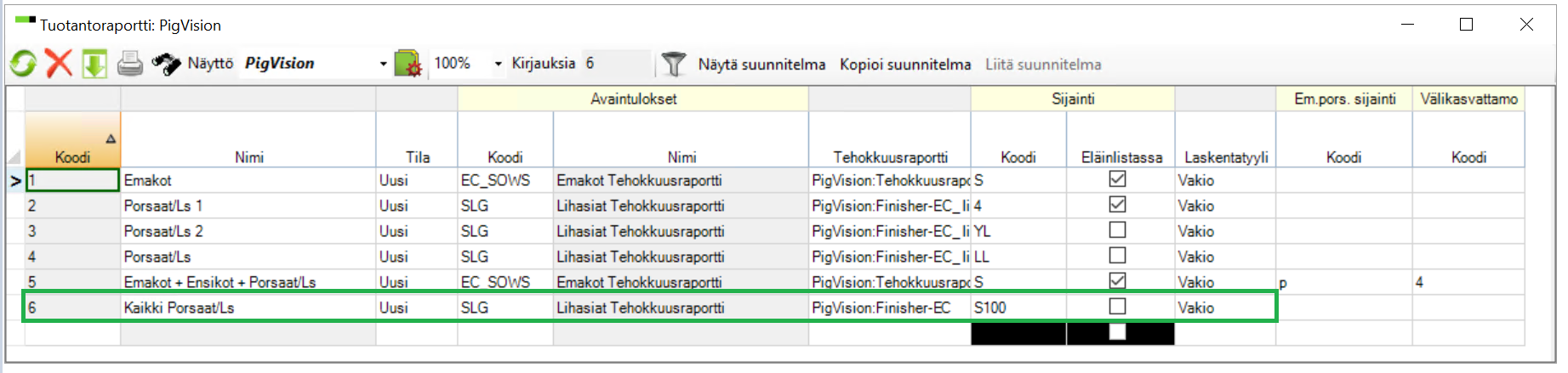Click the Eläinlistassa column header
Viewport: 1568px width, 373px height.
click(x=1120, y=139)
